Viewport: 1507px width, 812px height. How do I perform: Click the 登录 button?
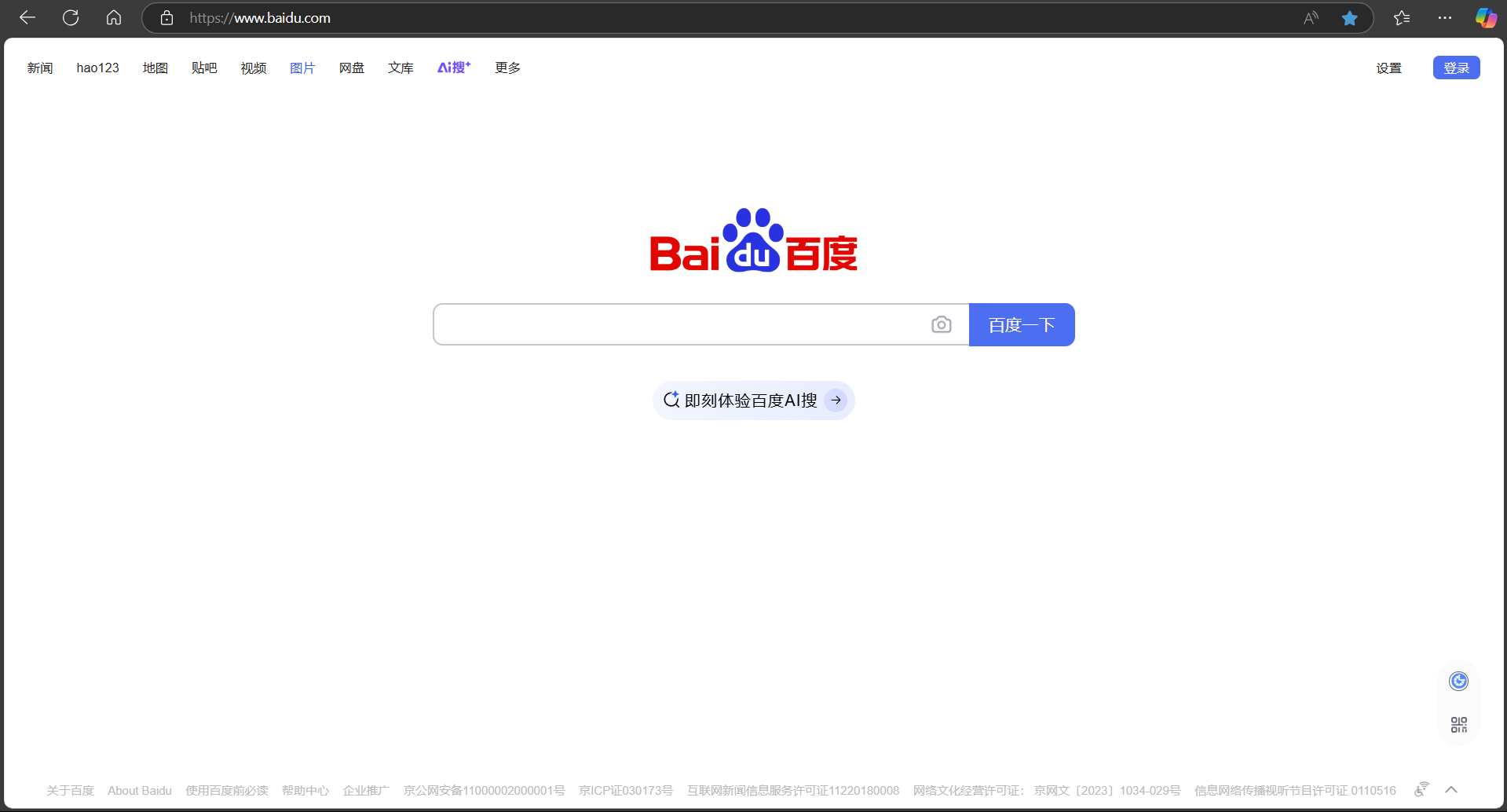[1457, 68]
